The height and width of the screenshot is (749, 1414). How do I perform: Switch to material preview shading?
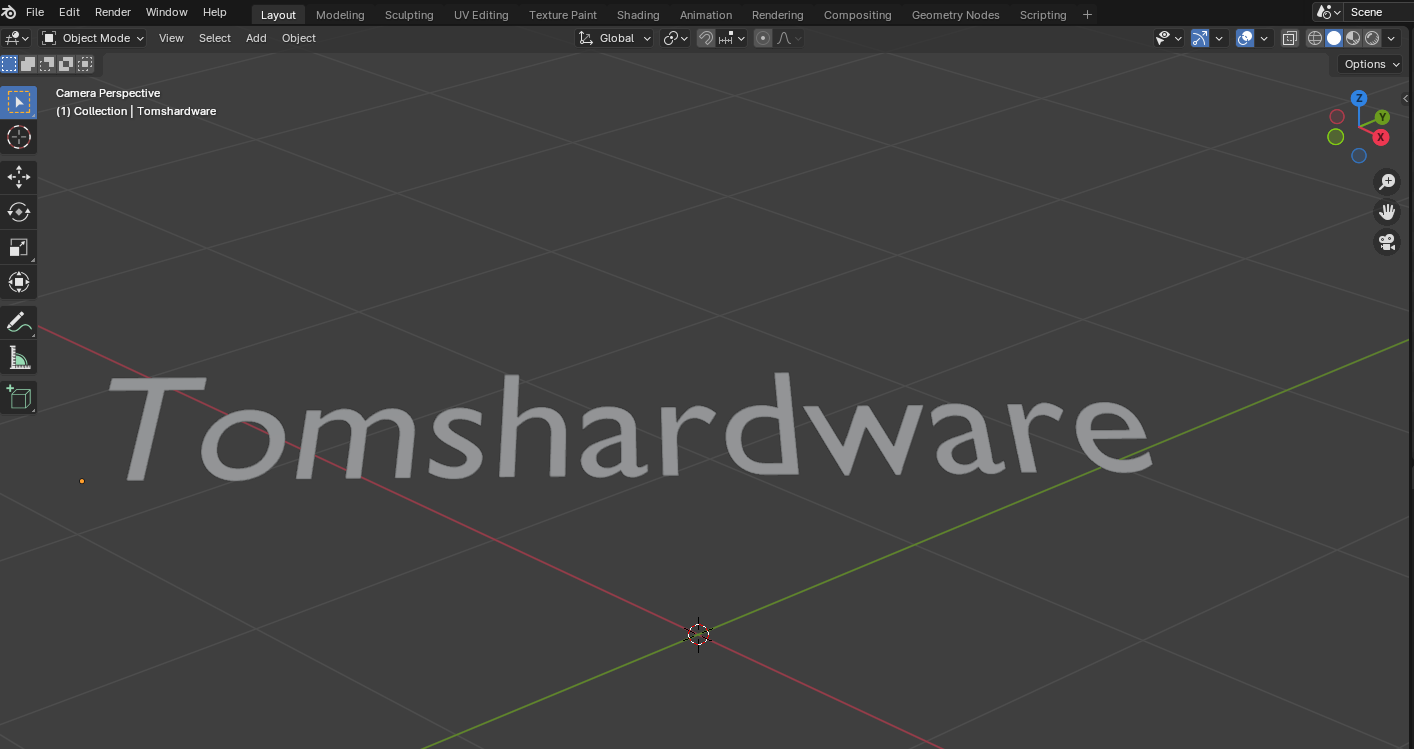[1353, 38]
